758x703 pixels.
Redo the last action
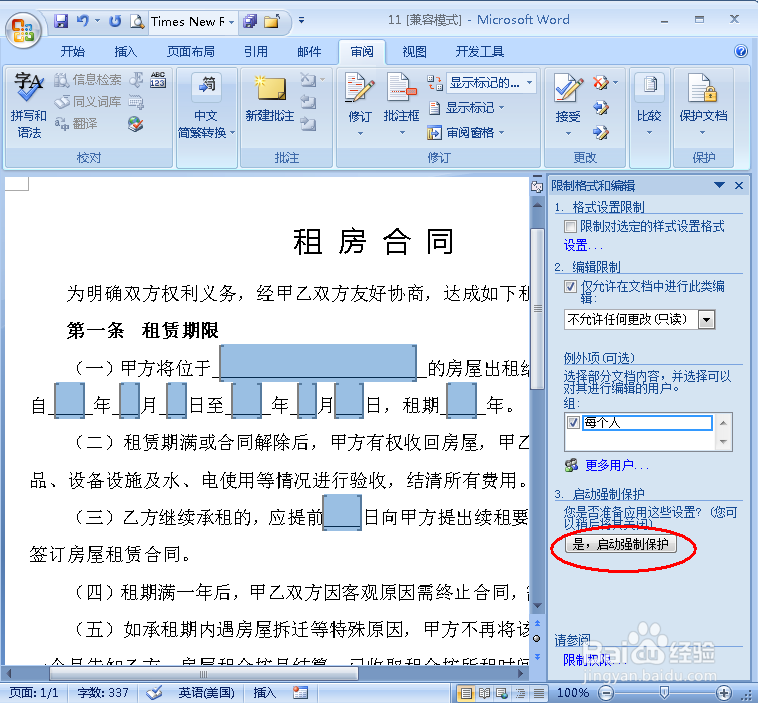(x=115, y=21)
